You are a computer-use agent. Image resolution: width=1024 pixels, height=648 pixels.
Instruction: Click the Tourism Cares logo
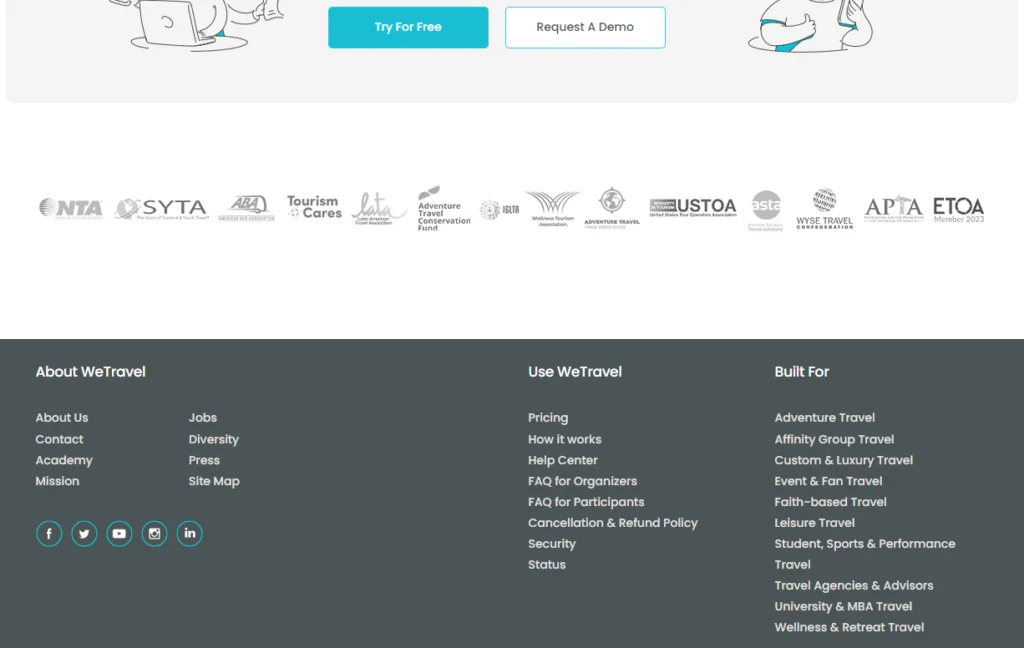pos(314,207)
